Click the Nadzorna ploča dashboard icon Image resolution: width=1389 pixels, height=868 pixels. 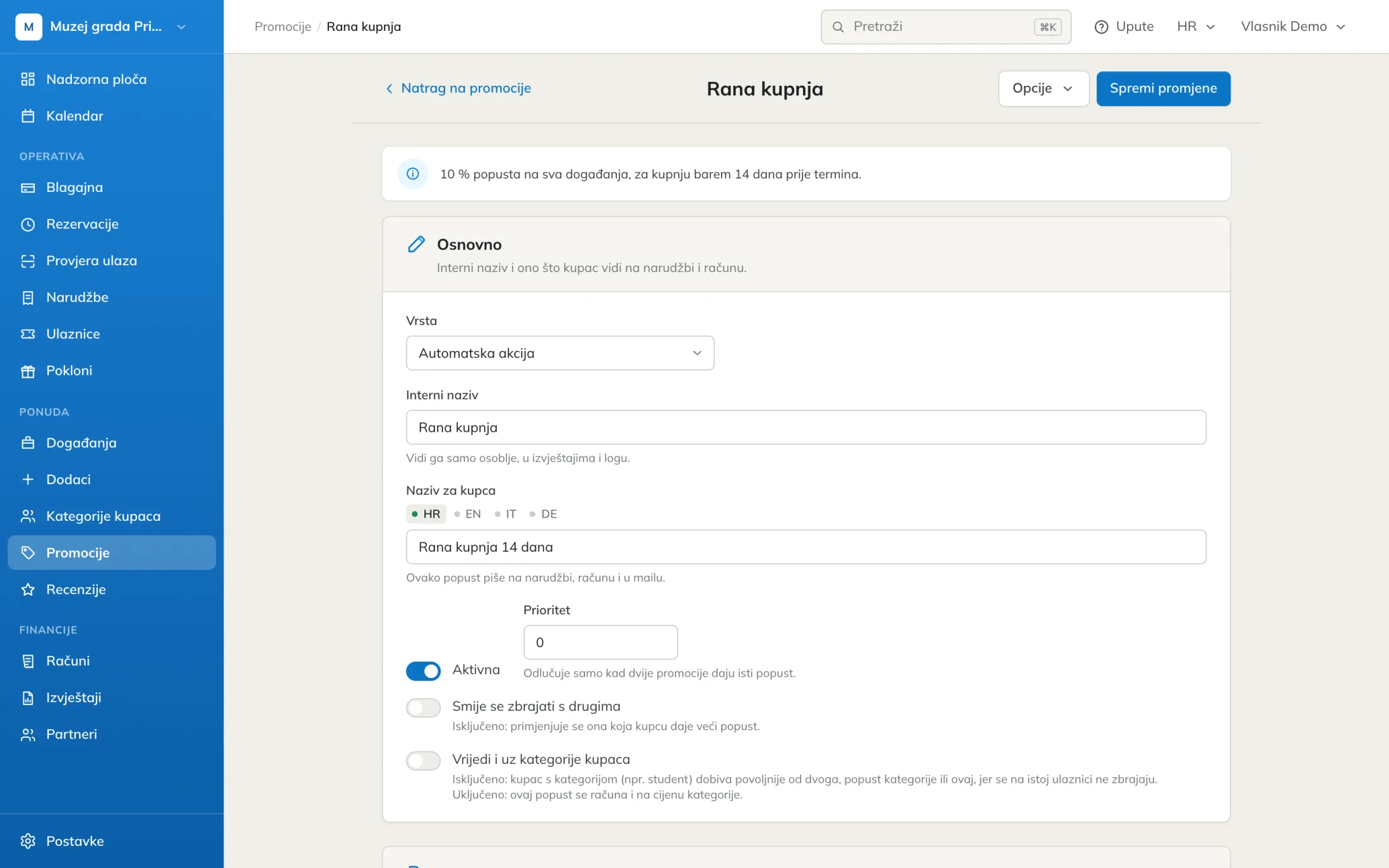point(28,79)
